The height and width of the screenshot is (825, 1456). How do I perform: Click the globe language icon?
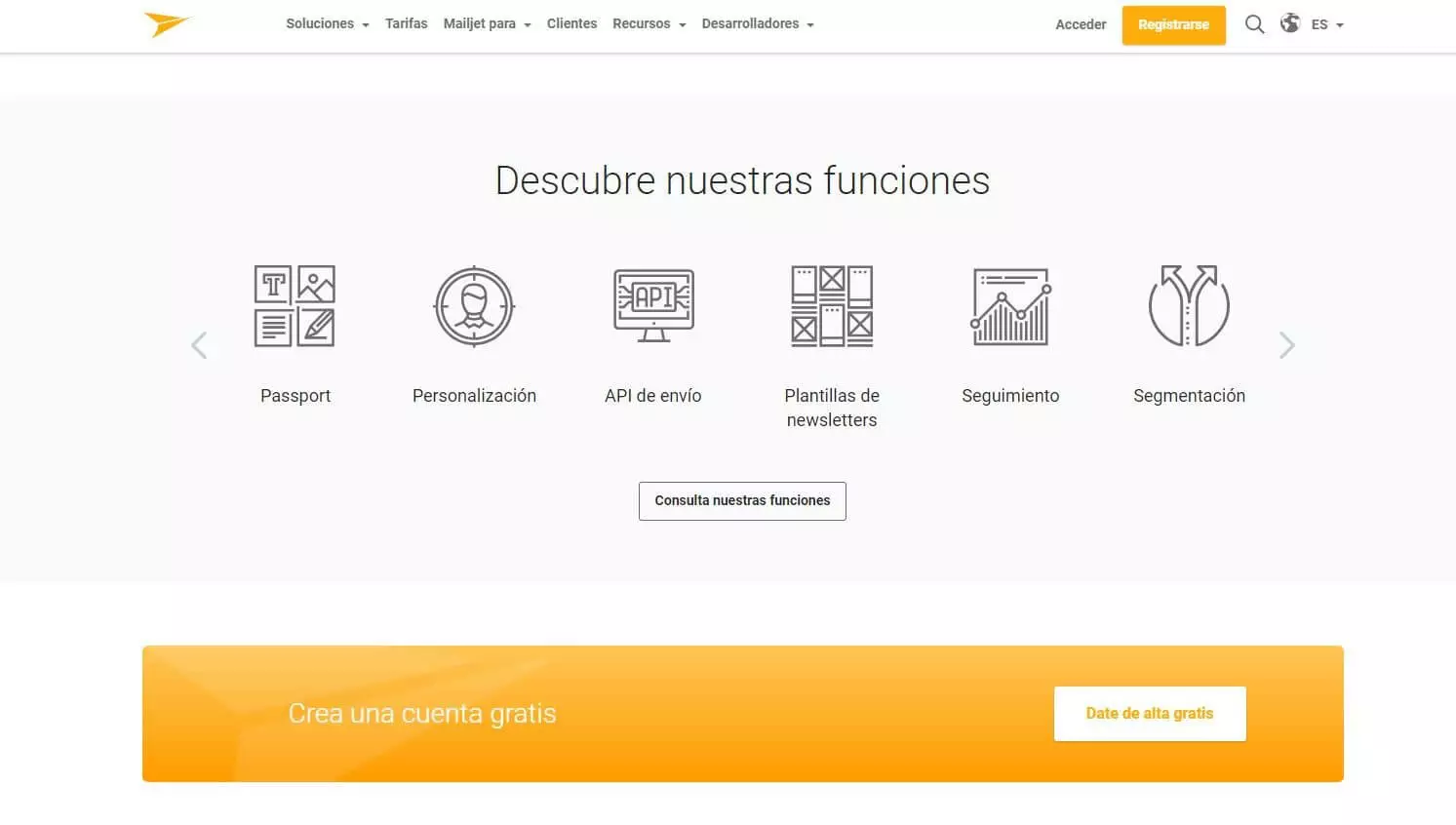click(x=1290, y=23)
